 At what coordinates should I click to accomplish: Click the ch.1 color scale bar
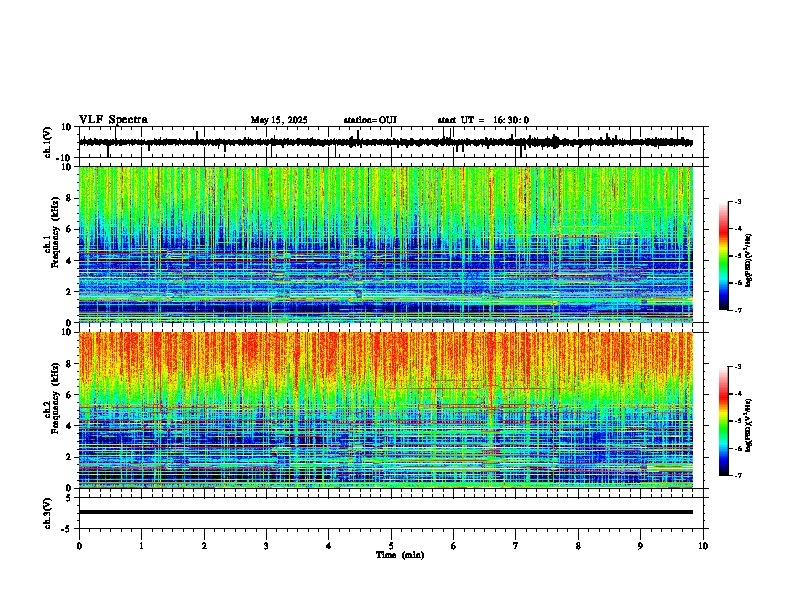point(723,256)
